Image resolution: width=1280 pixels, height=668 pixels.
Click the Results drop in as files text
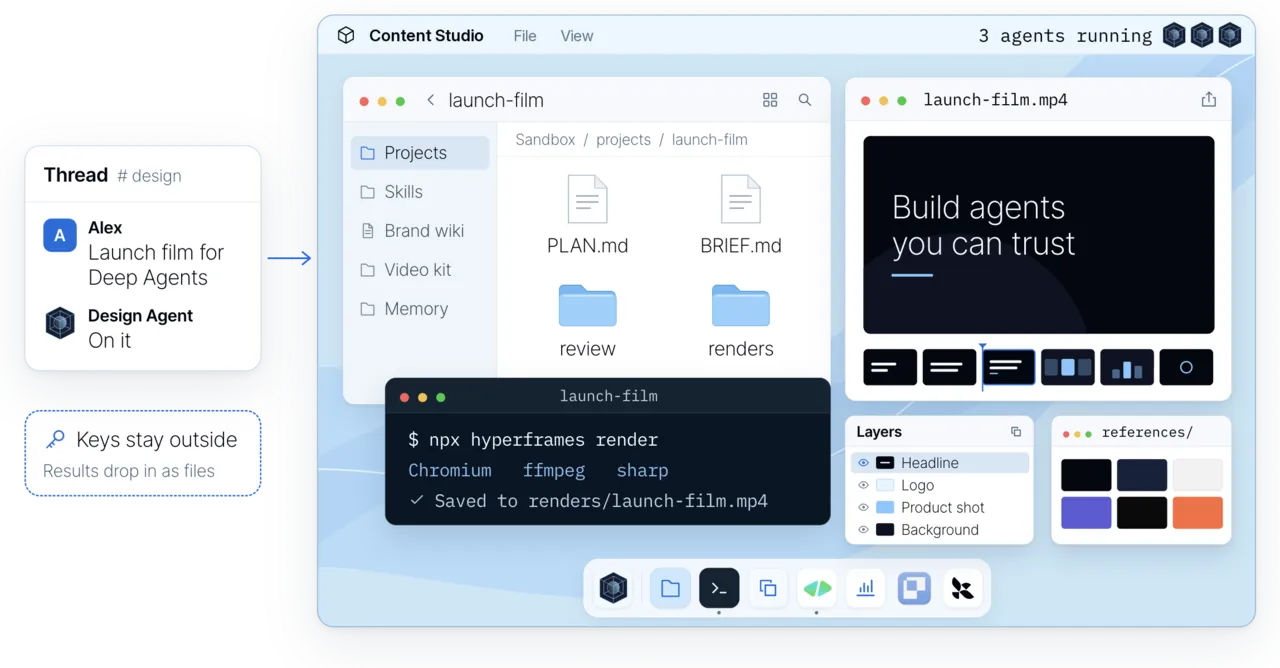coord(129,471)
